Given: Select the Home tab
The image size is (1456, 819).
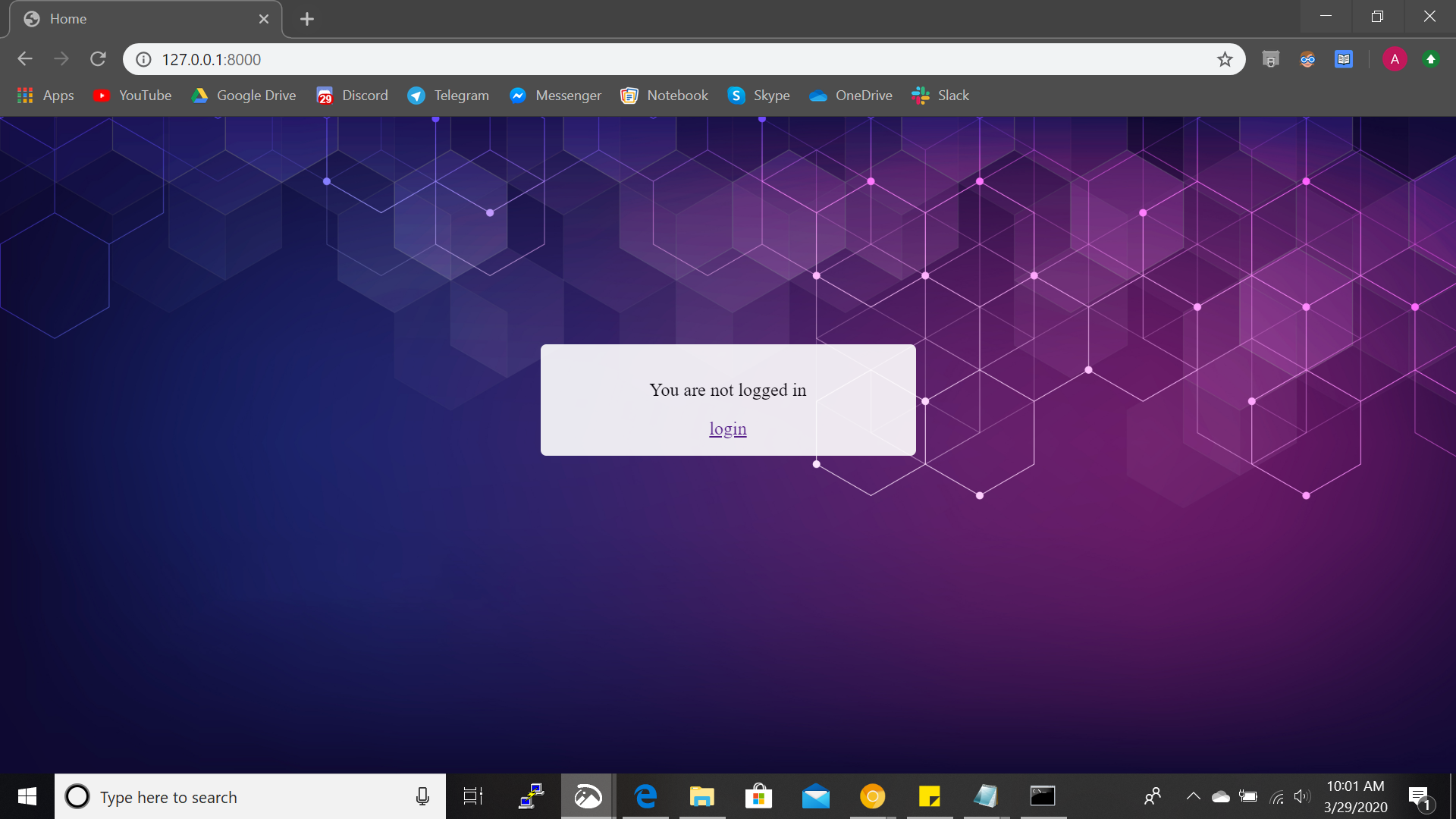Looking at the screenshot, I should coord(136,19).
